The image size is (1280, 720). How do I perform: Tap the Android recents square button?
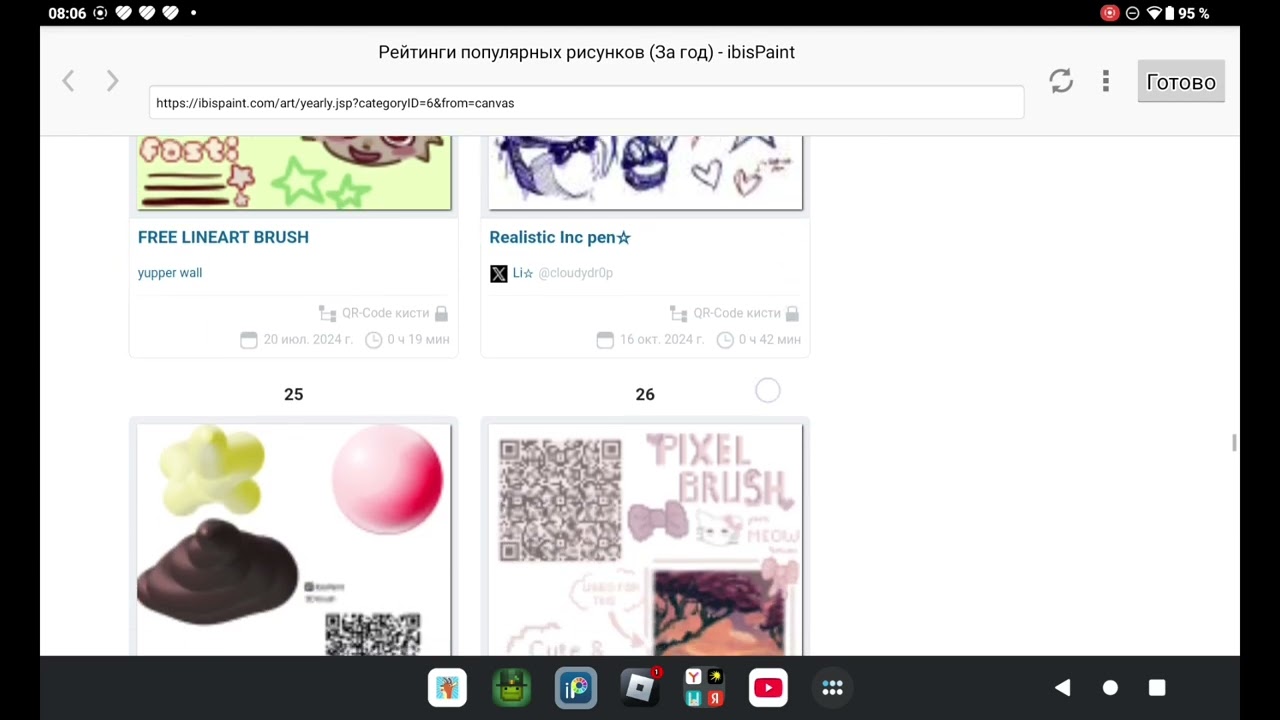(1157, 688)
